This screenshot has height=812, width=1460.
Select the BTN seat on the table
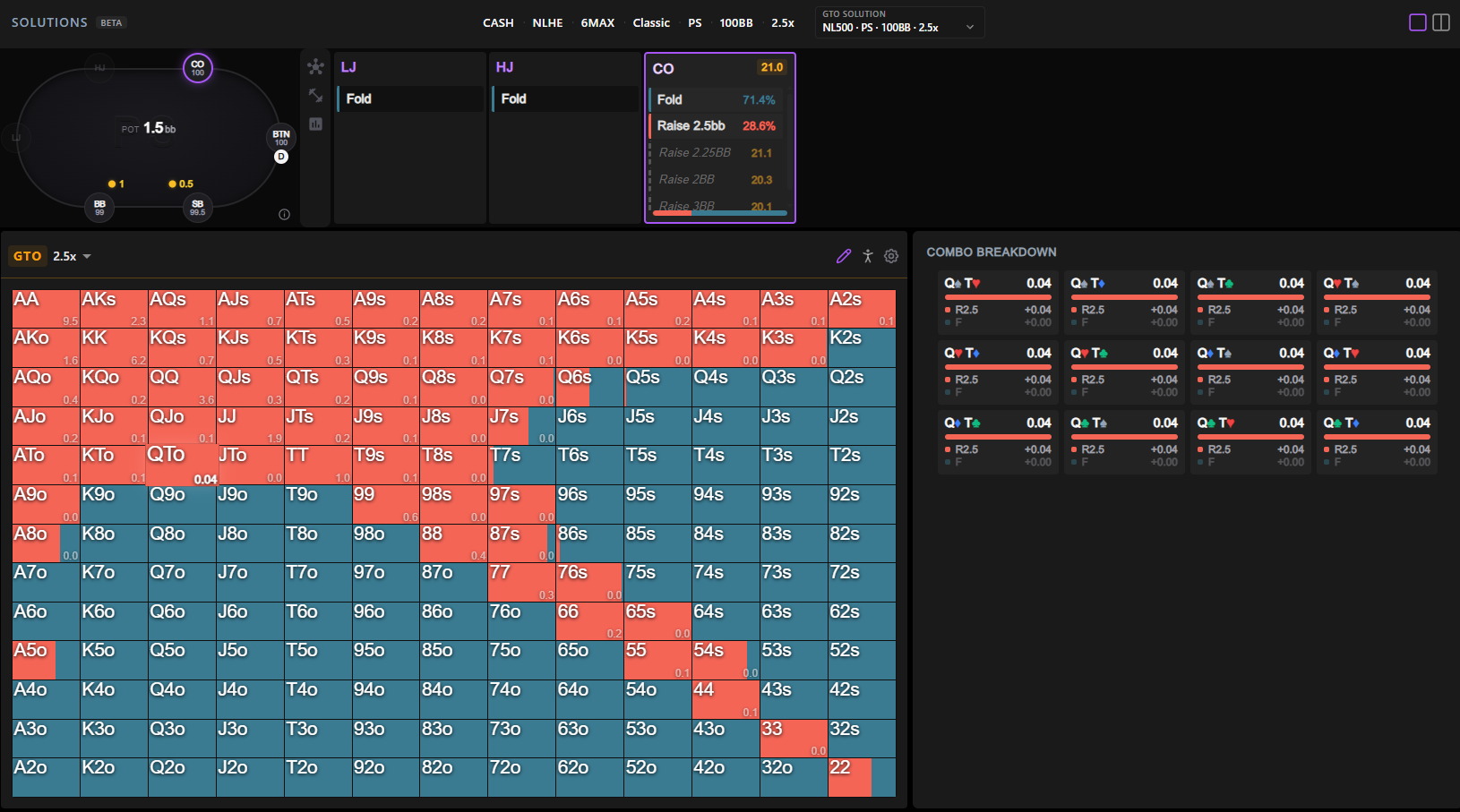(281, 137)
